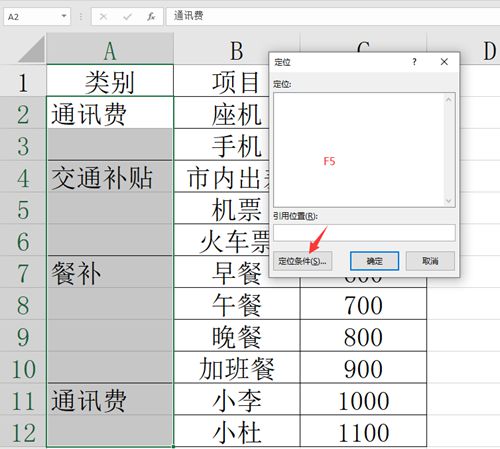Viewport: 500px width, 449px height.
Task: Close the 定位 dialog
Action: pyautogui.click(x=444, y=62)
